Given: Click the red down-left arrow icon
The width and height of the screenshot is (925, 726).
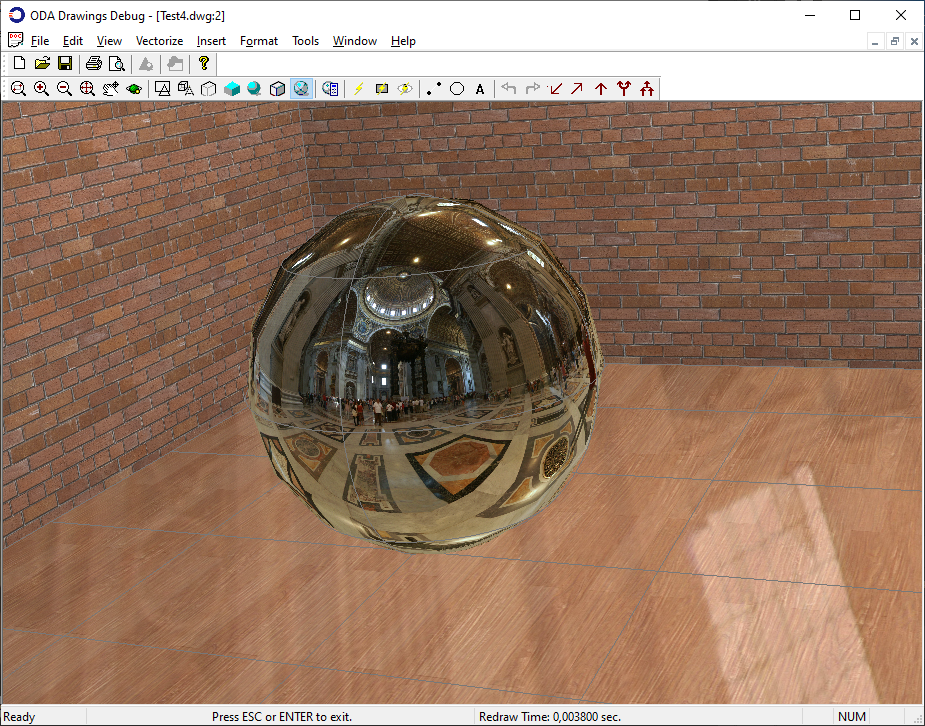Looking at the screenshot, I should coord(555,89).
